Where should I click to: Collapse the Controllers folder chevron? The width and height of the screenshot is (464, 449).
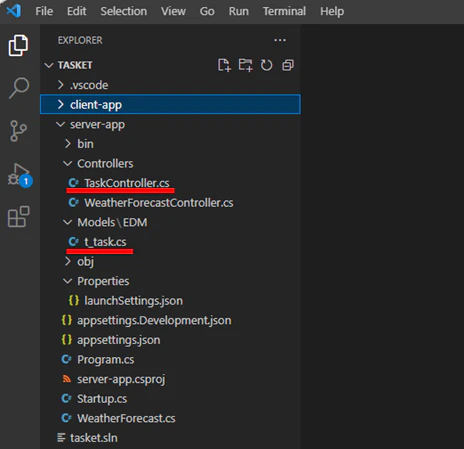(68, 164)
